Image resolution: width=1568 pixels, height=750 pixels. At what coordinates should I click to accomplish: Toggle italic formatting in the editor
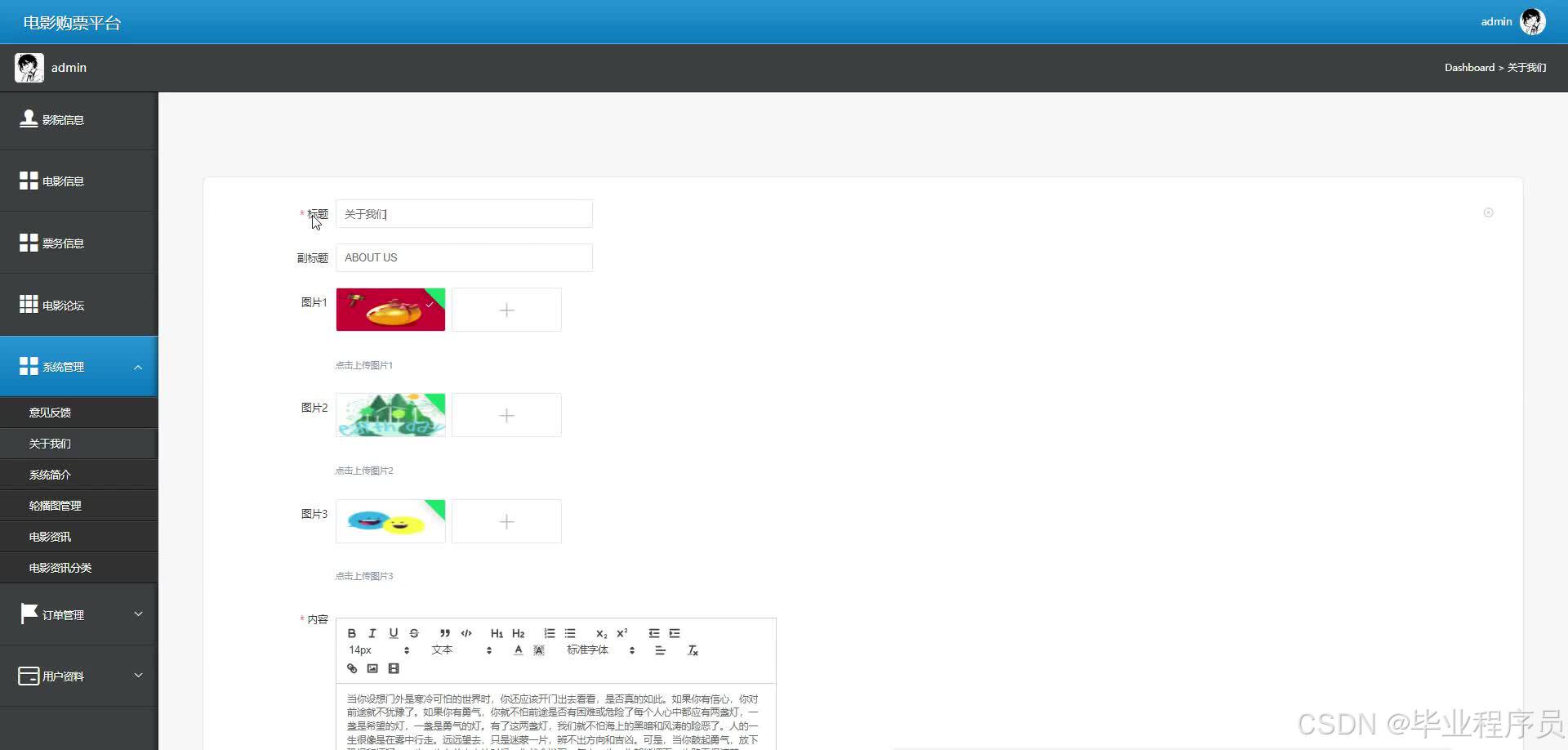372,633
